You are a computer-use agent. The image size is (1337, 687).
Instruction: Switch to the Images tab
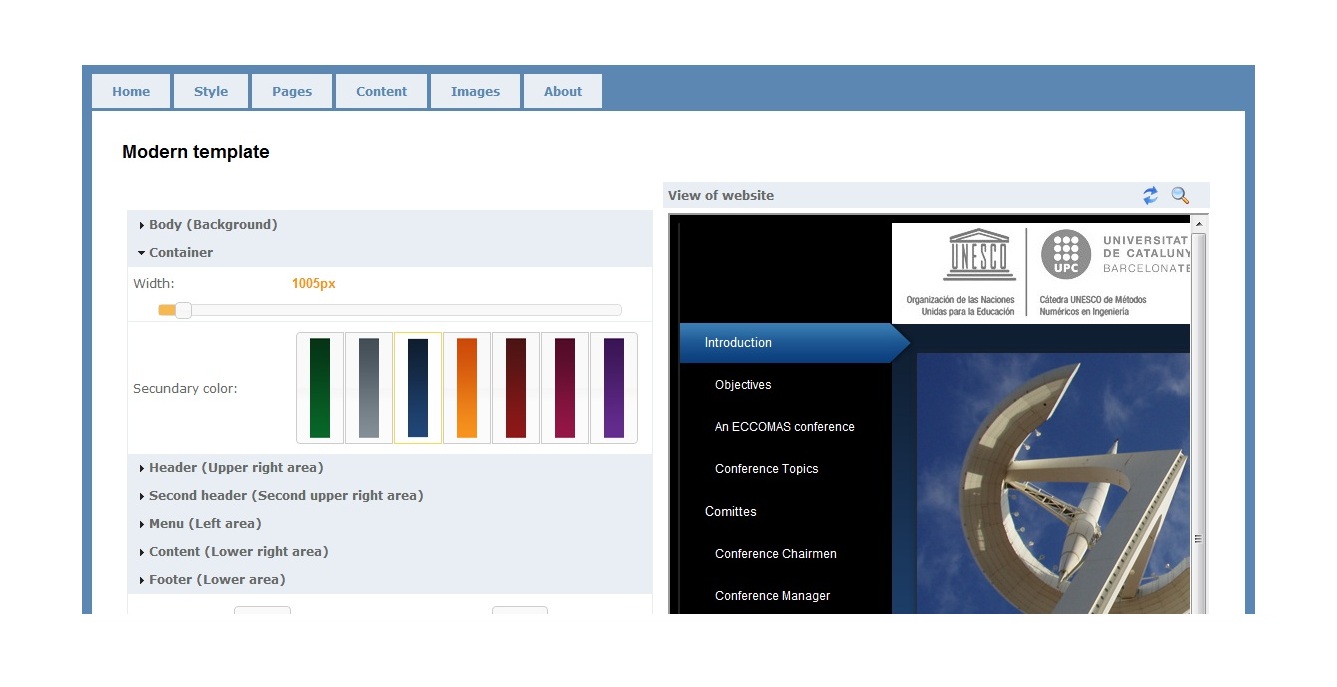tap(475, 91)
